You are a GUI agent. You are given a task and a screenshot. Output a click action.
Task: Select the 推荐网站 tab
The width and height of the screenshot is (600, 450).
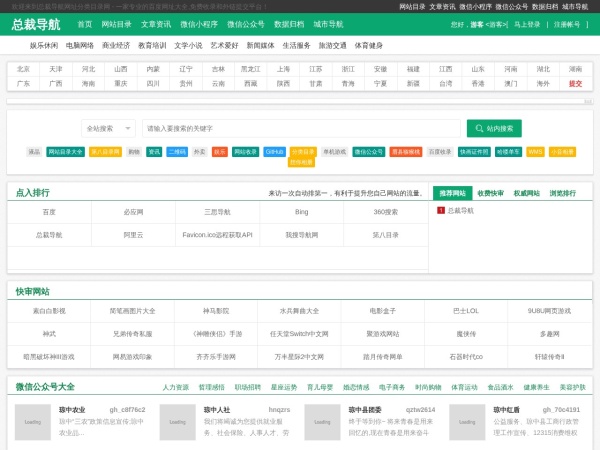coord(452,193)
